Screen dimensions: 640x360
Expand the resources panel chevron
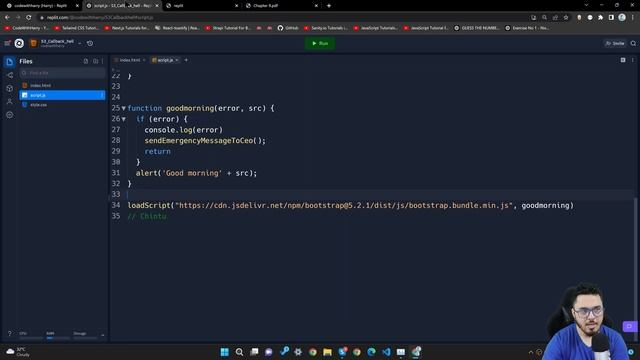[102, 335]
